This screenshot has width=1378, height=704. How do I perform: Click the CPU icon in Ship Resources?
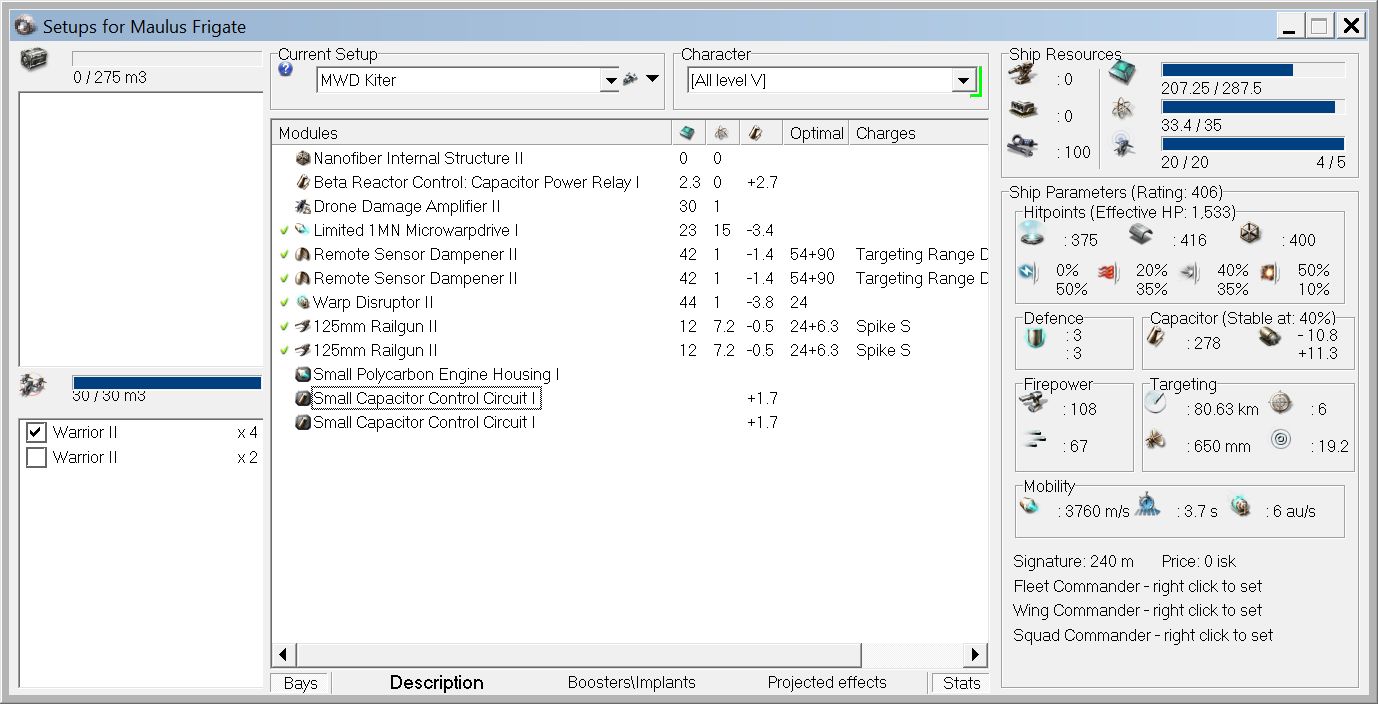[1122, 73]
